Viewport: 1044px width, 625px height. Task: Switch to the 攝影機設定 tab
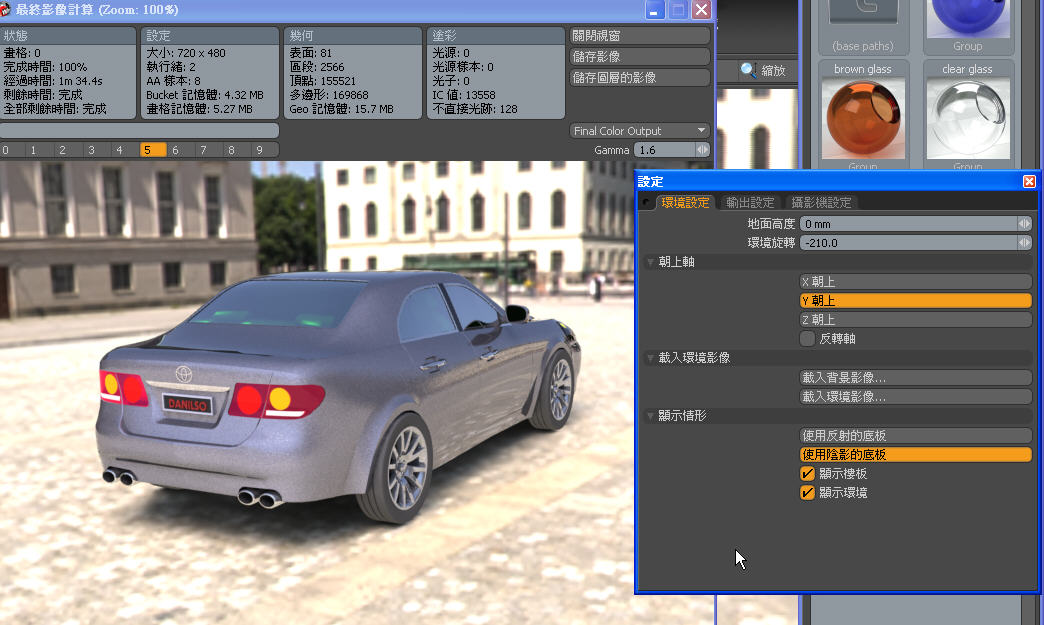824,201
